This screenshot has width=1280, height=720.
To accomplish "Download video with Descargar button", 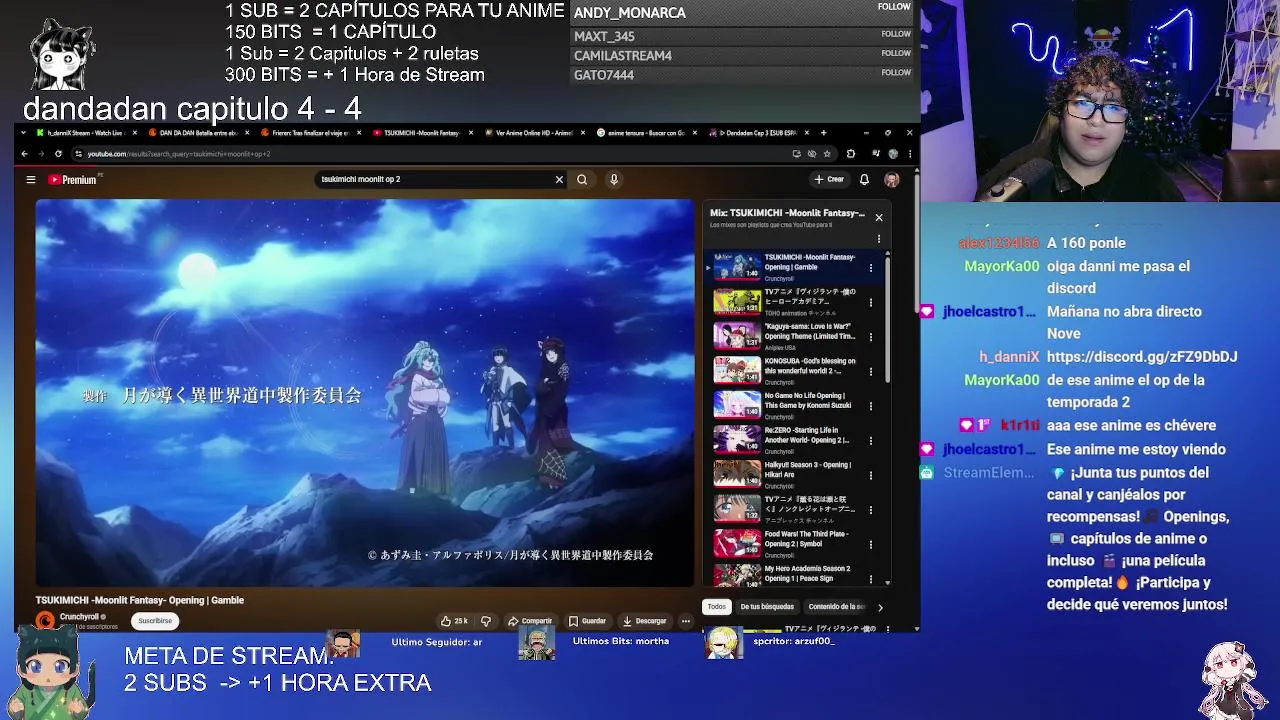I will [644, 621].
